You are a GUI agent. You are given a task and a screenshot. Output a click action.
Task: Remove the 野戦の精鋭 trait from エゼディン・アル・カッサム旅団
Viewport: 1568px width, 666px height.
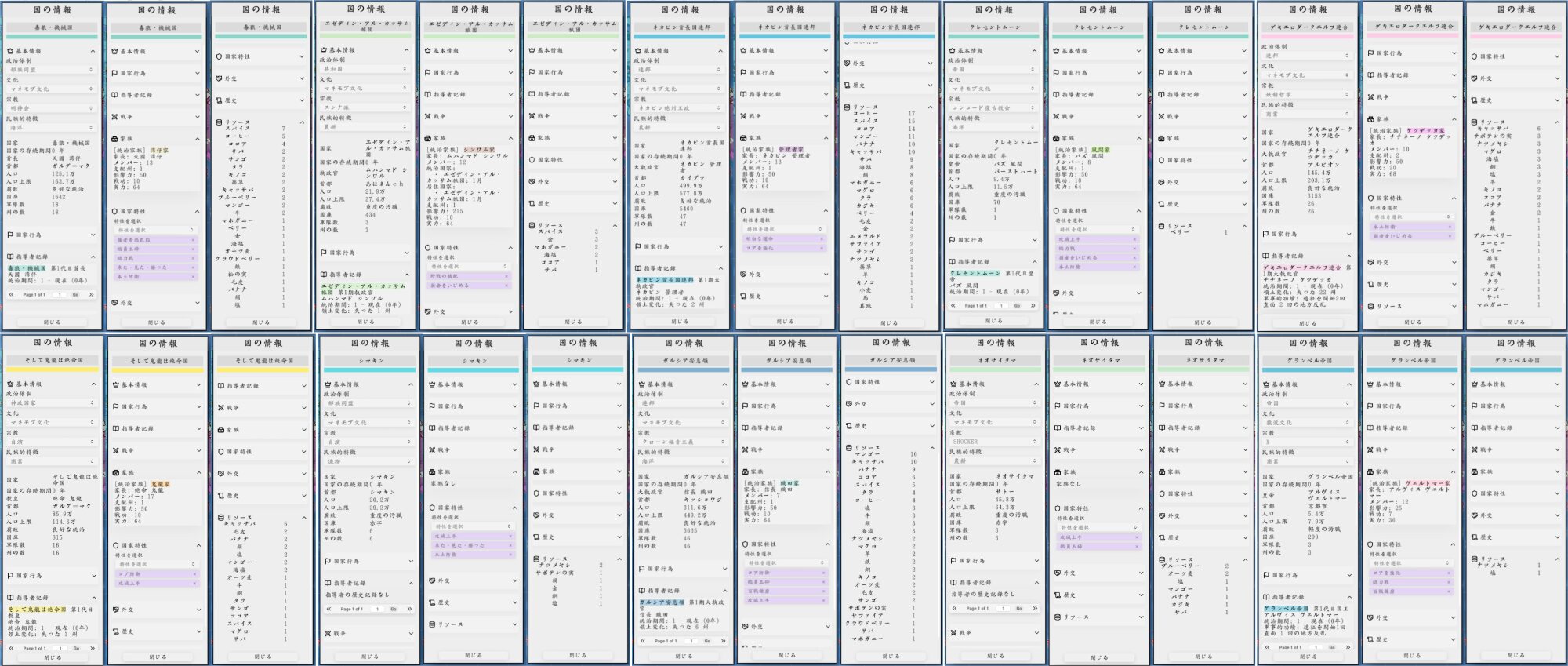(x=506, y=276)
